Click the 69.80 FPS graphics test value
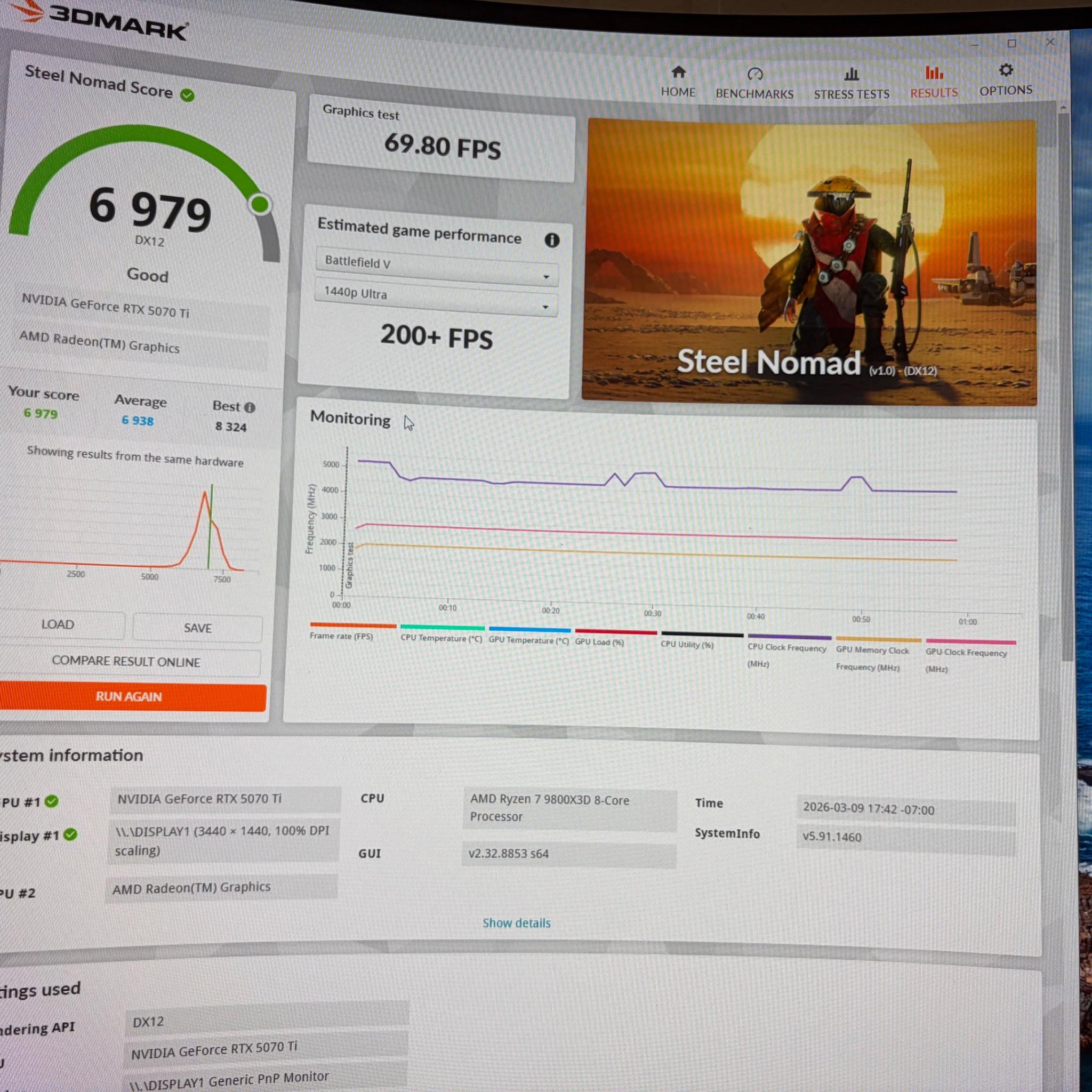Screen dimensions: 1092x1092 (x=443, y=147)
